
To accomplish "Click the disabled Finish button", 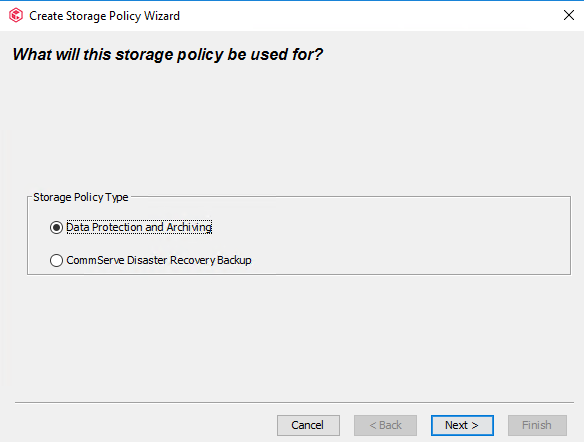I will click(x=537, y=425).
